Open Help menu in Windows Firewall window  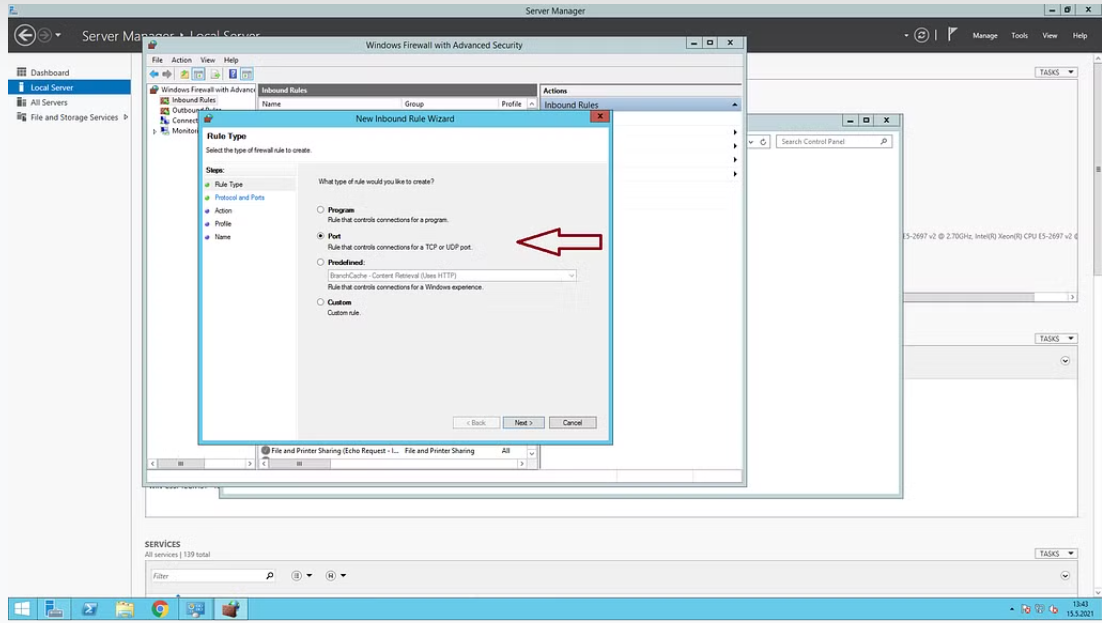click(231, 60)
